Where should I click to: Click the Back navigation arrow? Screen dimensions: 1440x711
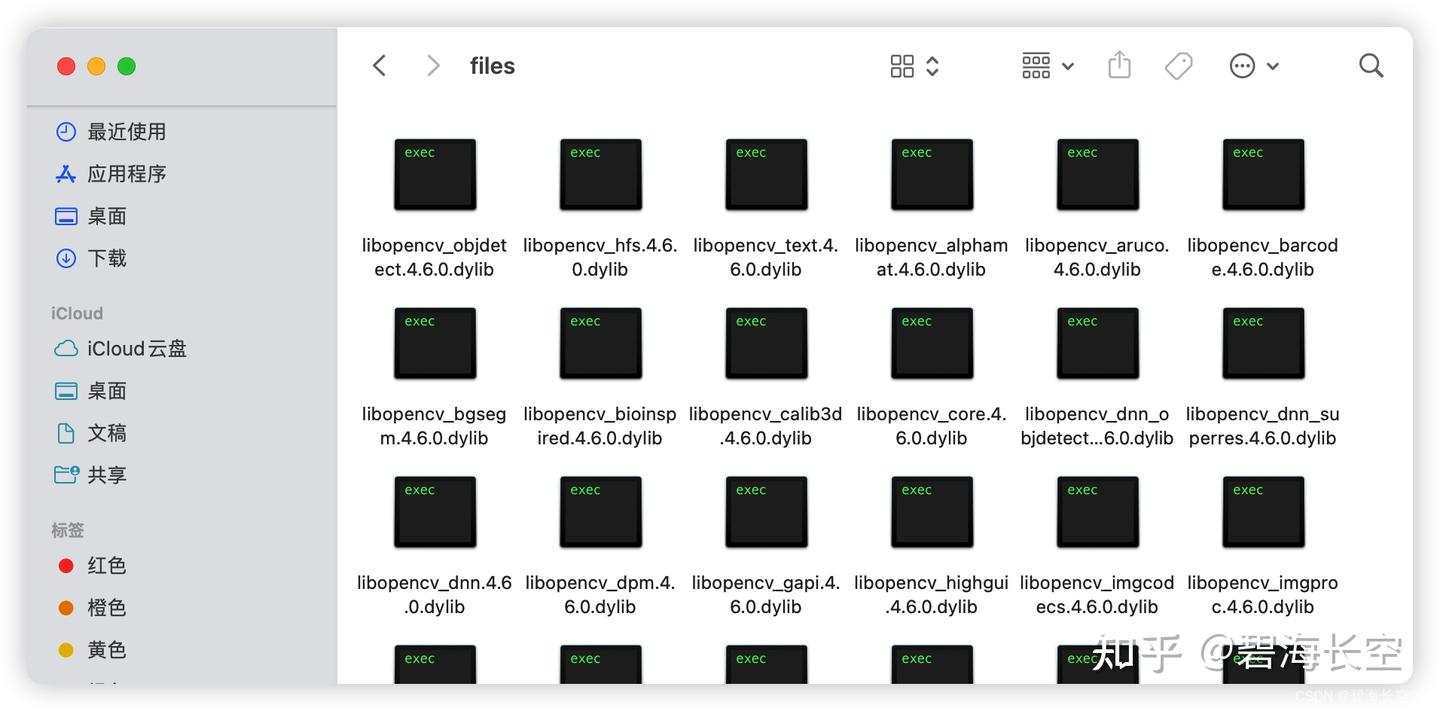point(380,65)
